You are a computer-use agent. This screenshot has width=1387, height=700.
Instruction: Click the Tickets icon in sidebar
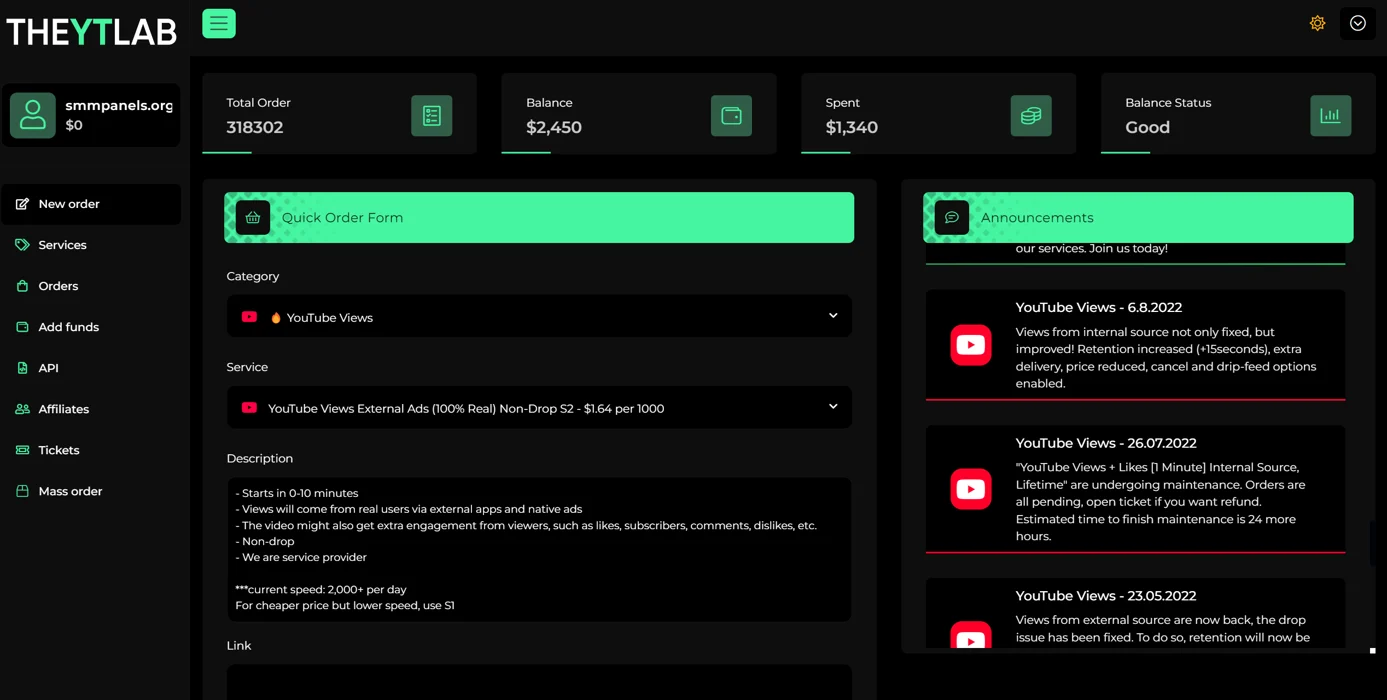(22, 450)
